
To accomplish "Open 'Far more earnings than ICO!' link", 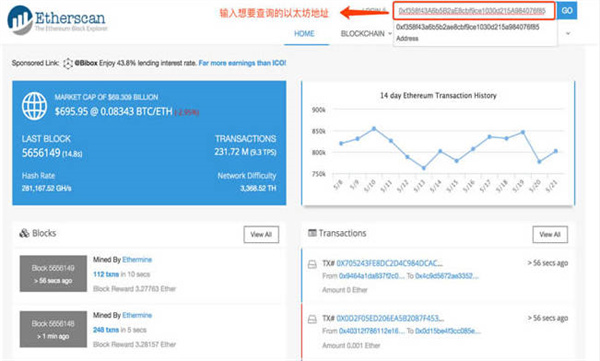I will tap(242, 63).
